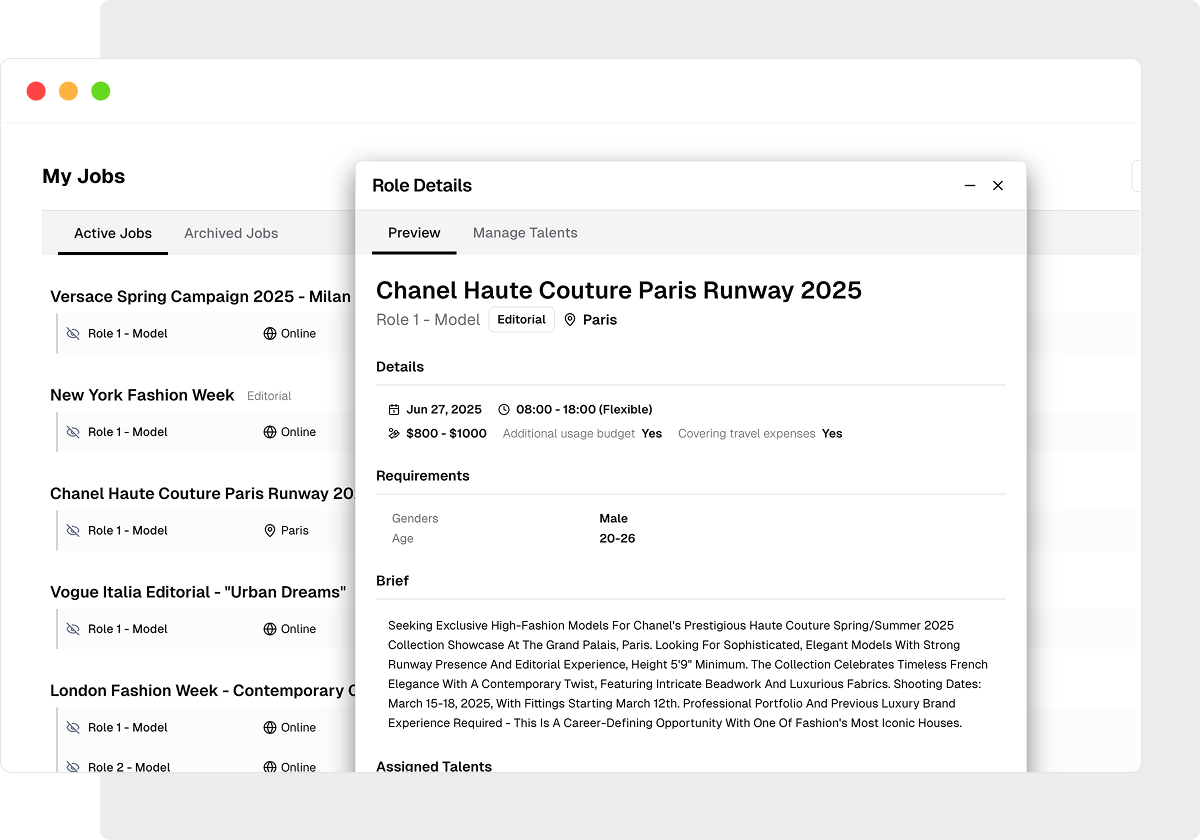Switch to the Manage Talents tab

[x=525, y=233]
